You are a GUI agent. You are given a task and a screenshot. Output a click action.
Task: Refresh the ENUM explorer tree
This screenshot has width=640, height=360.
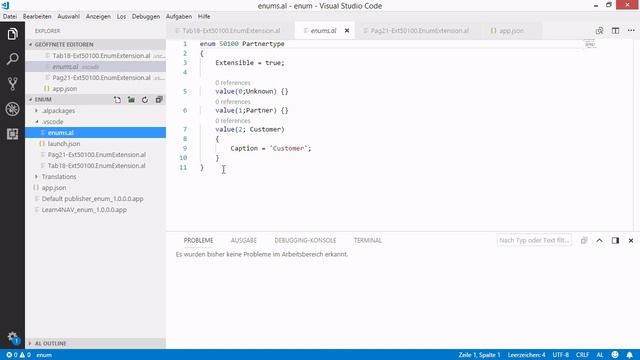145,100
